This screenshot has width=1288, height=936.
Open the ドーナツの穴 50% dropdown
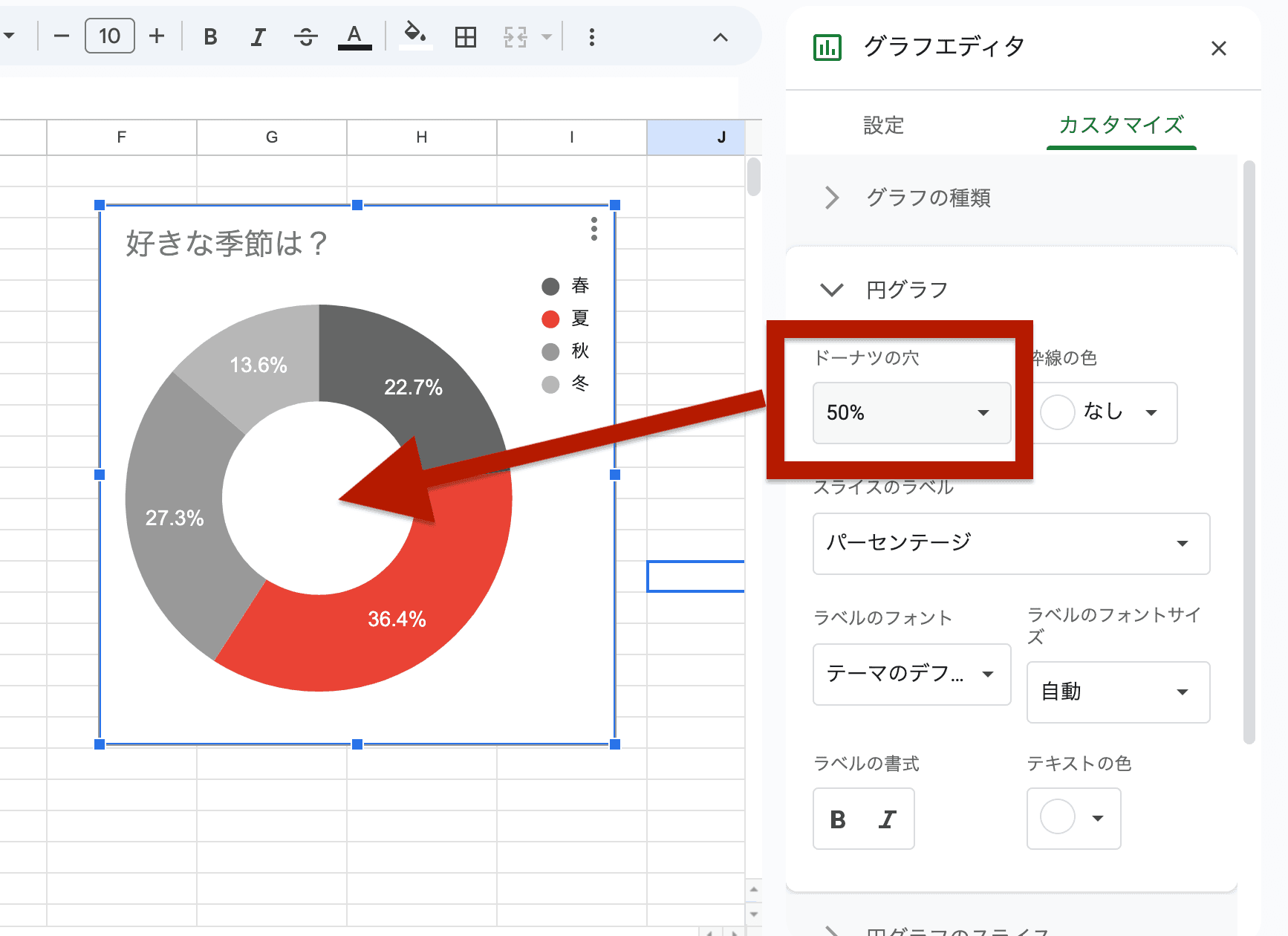(x=911, y=413)
